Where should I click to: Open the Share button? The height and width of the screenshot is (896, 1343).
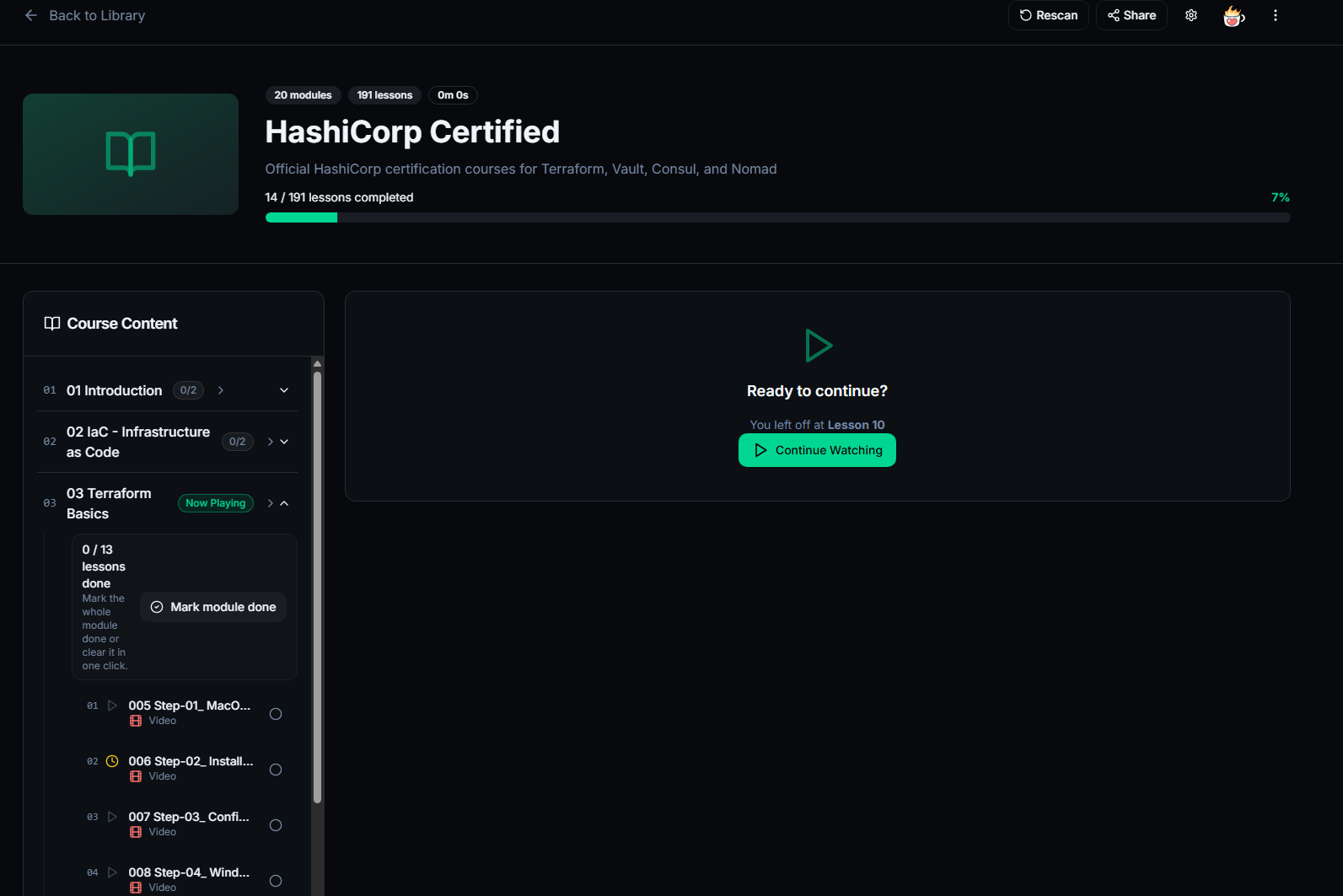(x=1131, y=15)
